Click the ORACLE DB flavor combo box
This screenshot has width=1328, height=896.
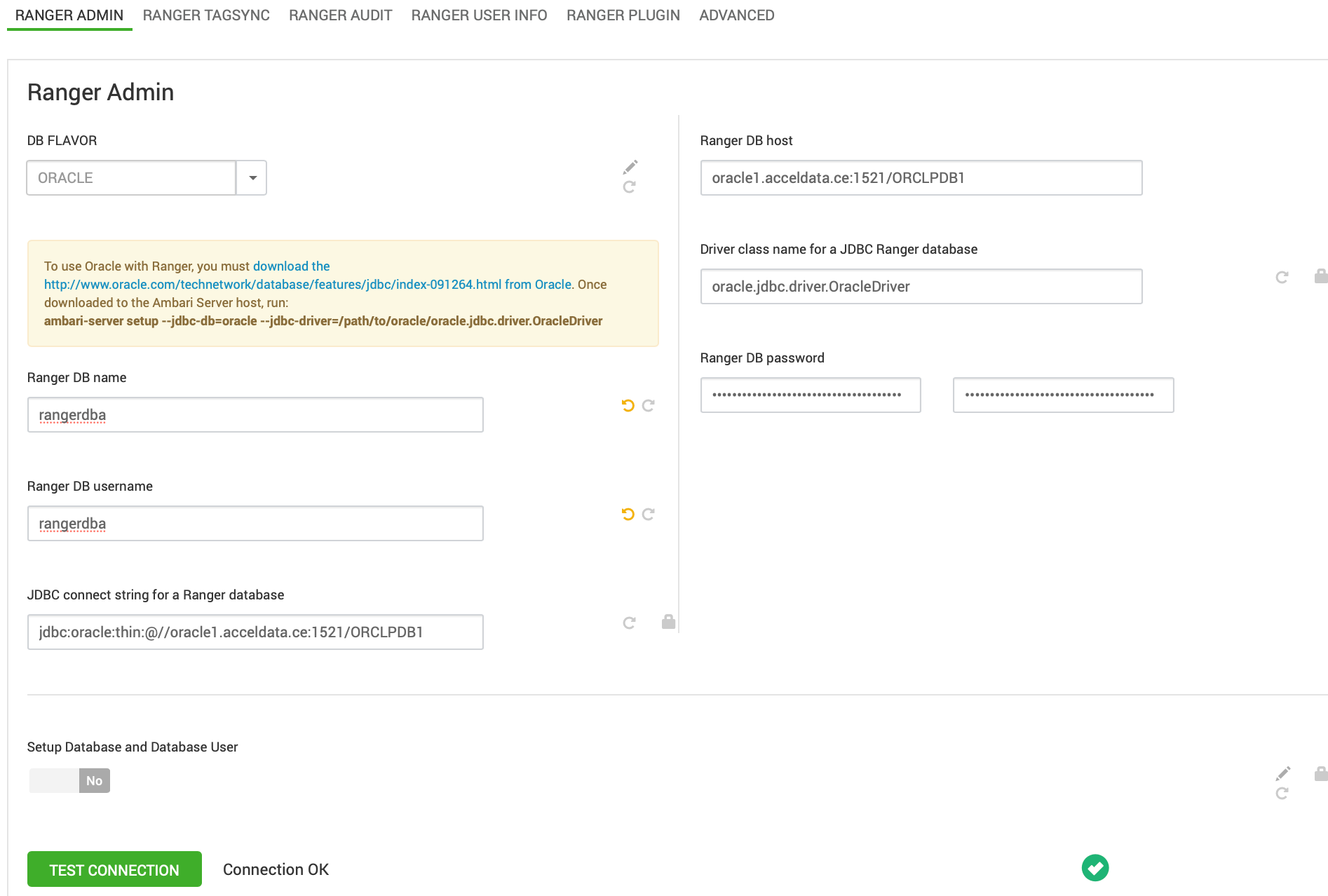[131, 178]
